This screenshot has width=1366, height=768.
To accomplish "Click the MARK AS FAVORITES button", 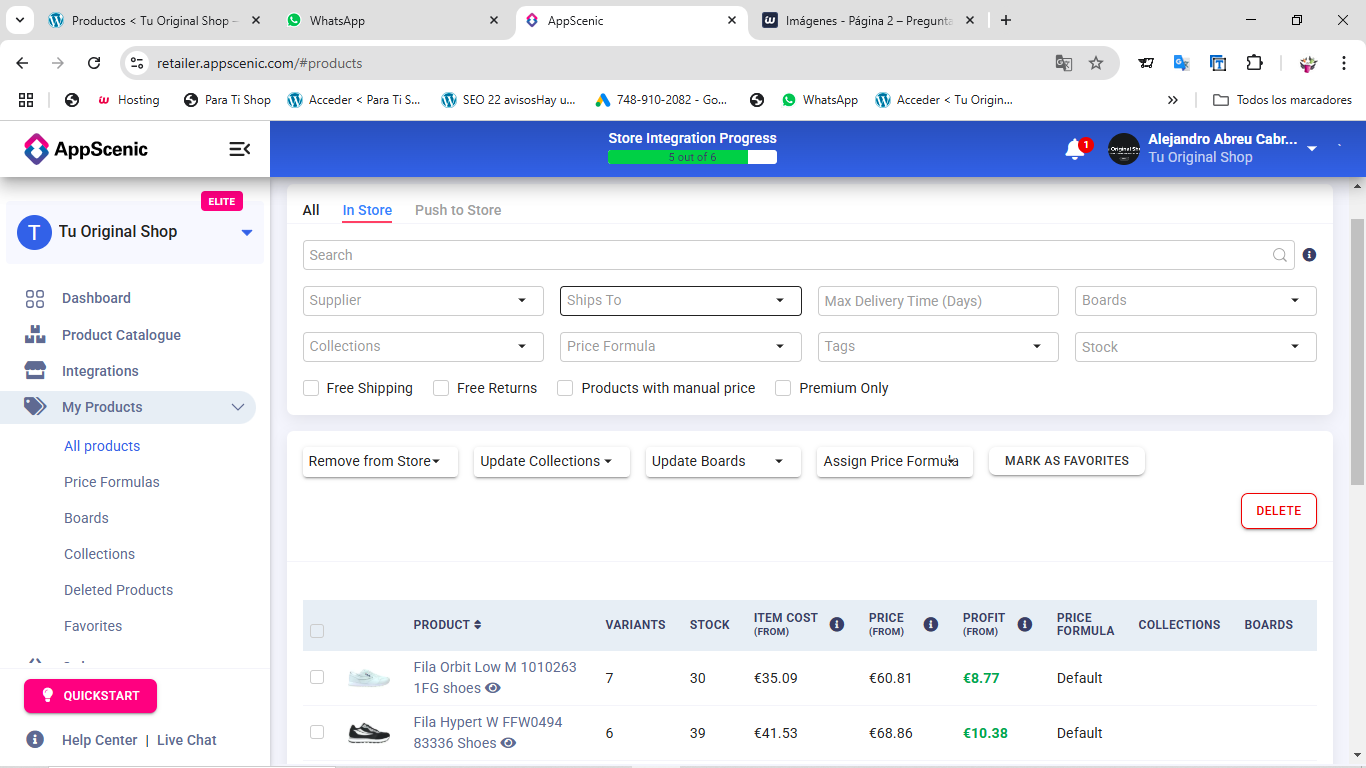I will click(x=1067, y=461).
